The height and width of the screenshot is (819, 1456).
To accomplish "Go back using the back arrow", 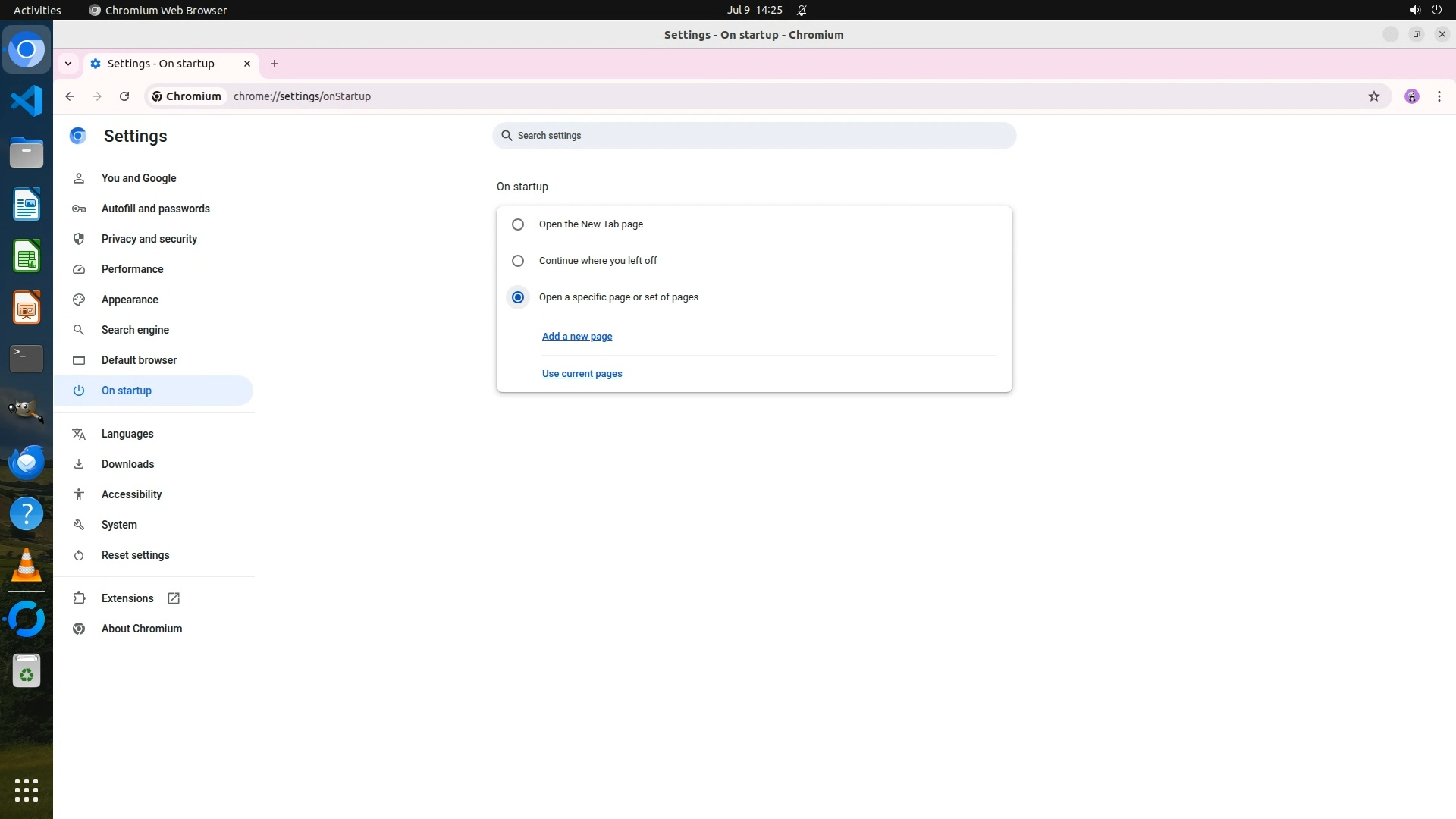I will [70, 96].
